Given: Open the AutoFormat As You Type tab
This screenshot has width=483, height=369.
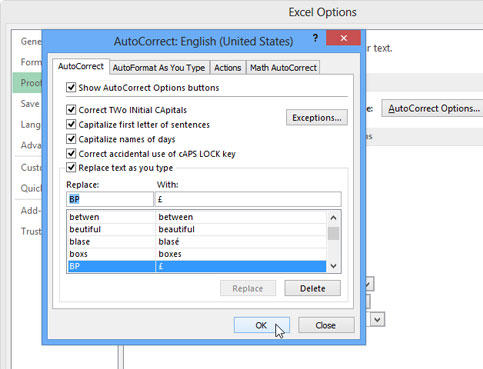Looking at the screenshot, I should click(159, 68).
